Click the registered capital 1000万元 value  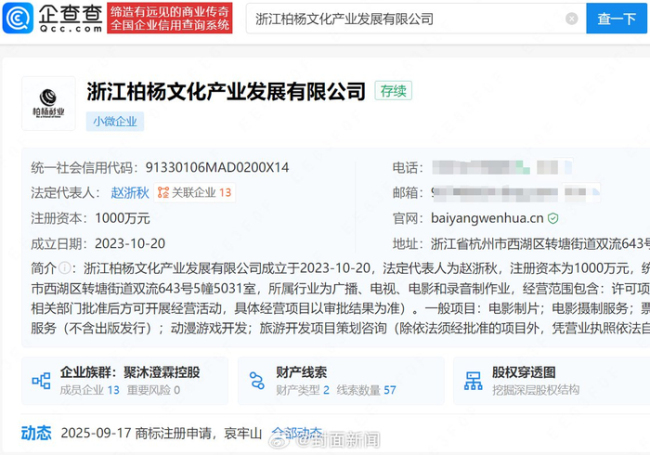tap(122, 218)
